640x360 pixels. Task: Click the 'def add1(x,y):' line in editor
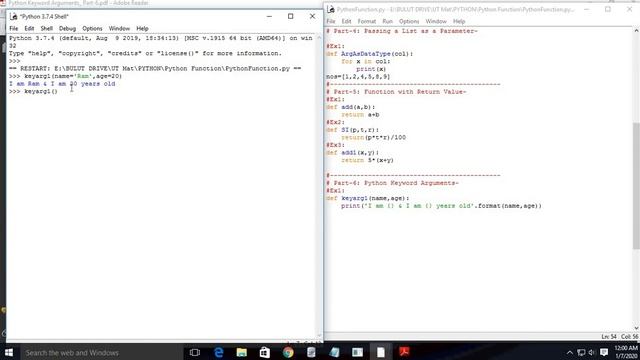pos(352,153)
